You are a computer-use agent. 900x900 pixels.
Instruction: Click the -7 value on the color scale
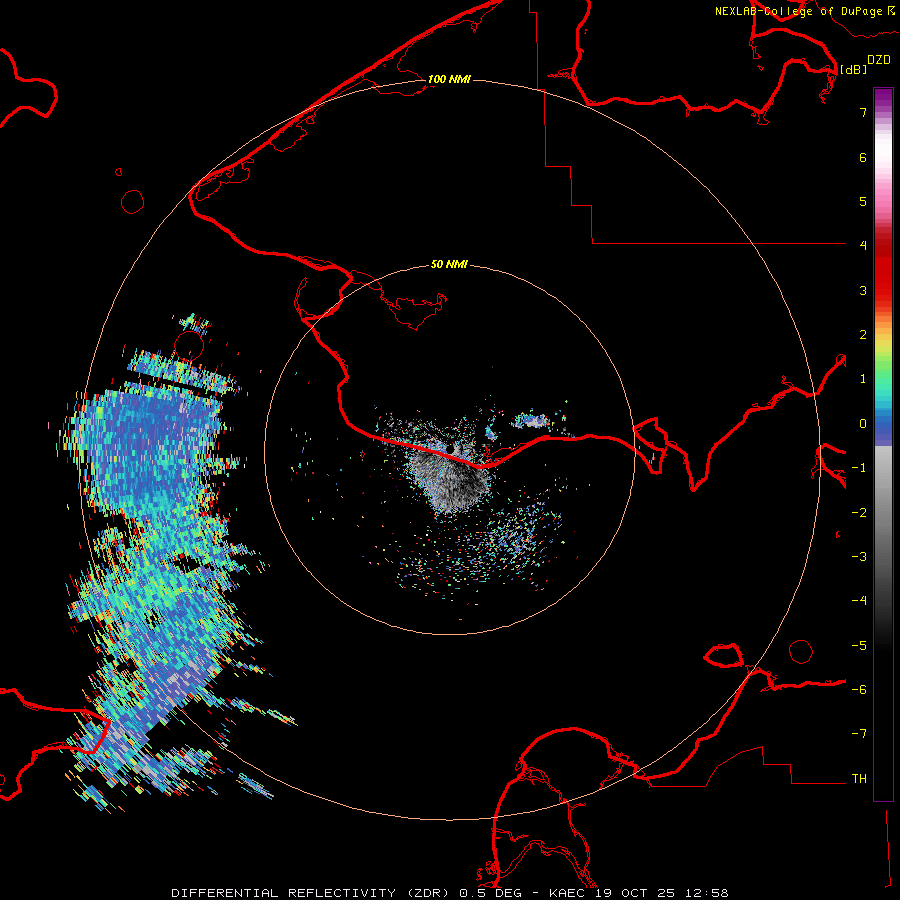[859, 734]
